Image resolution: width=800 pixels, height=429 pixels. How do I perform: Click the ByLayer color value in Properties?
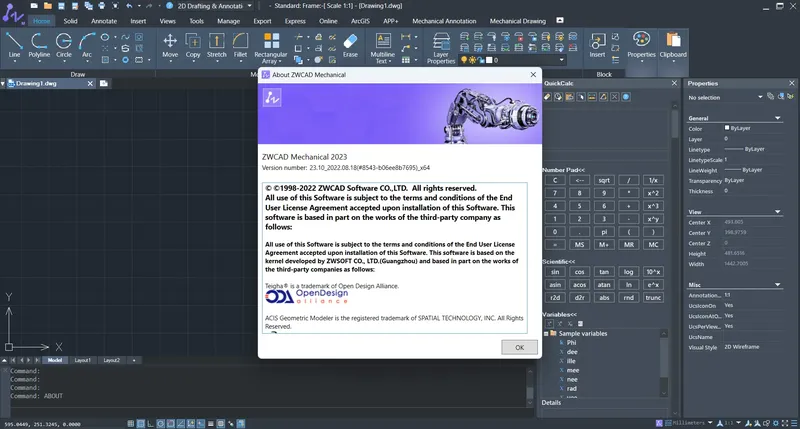(740, 128)
